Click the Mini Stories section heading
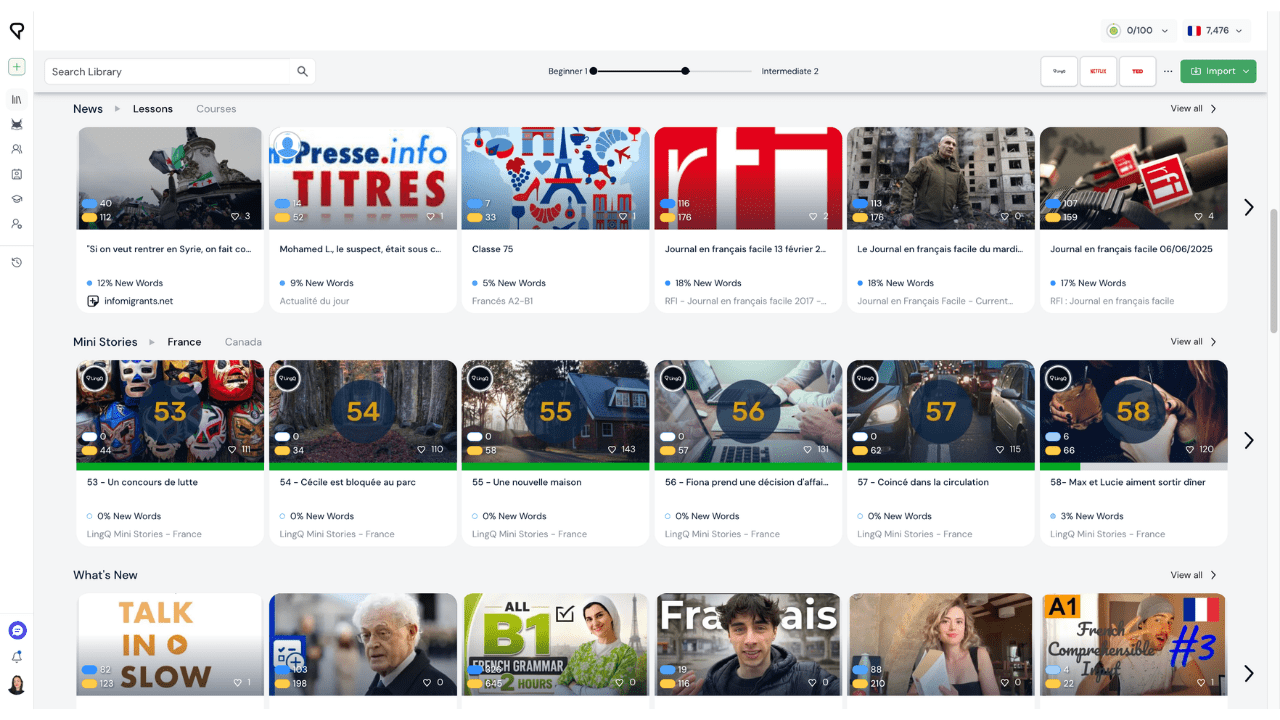 [x=105, y=342]
